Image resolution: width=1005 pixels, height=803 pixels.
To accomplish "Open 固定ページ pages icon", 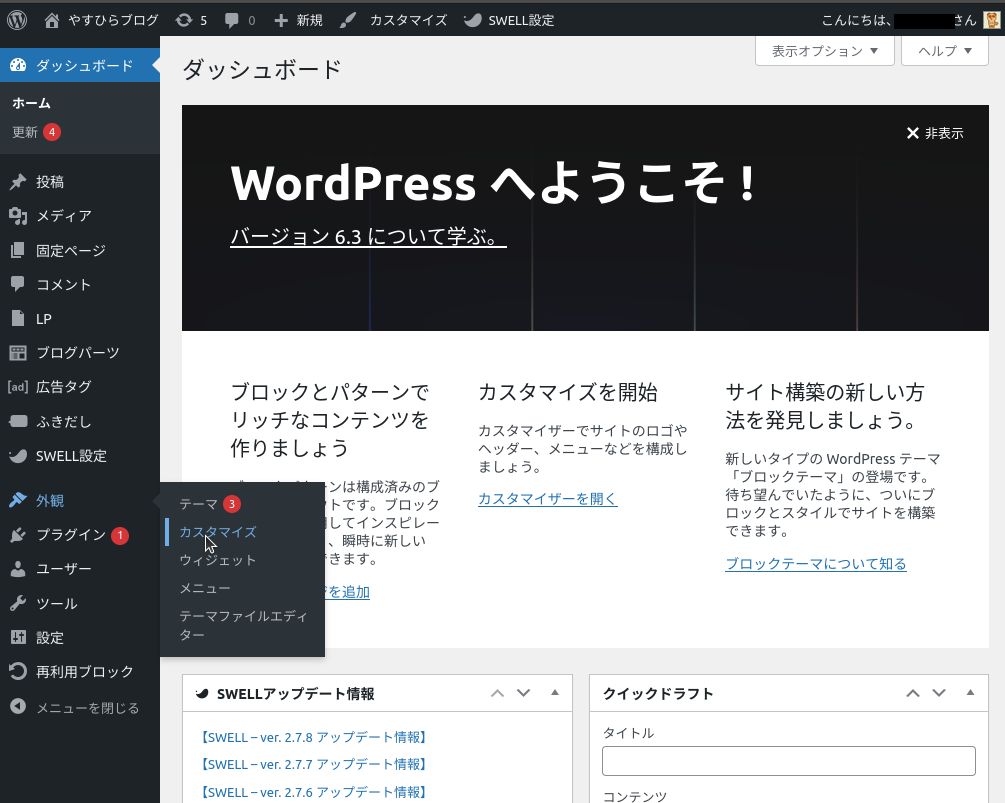I will pos(18,250).
